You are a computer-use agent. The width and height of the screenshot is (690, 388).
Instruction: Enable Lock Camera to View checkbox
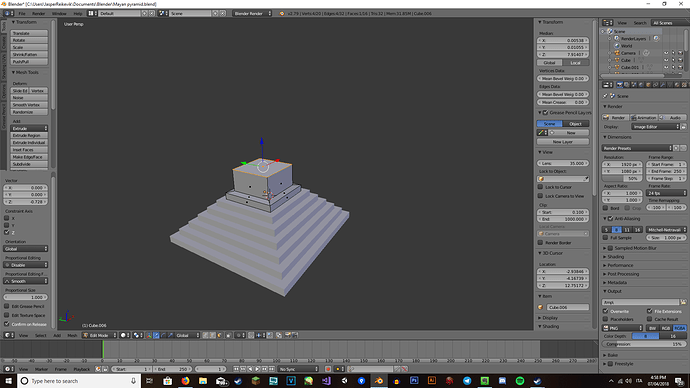[x=540, y=196]
